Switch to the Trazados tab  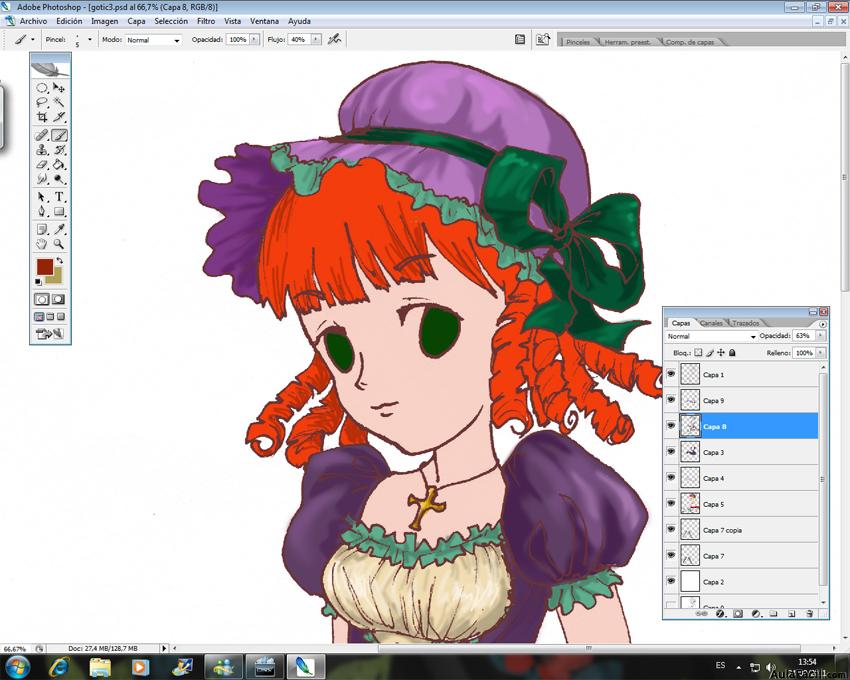tap(745, 323)
